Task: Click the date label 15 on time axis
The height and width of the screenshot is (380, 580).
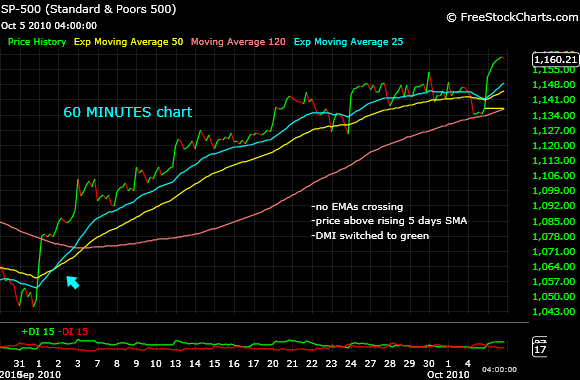Action: (x=215, y=364)
